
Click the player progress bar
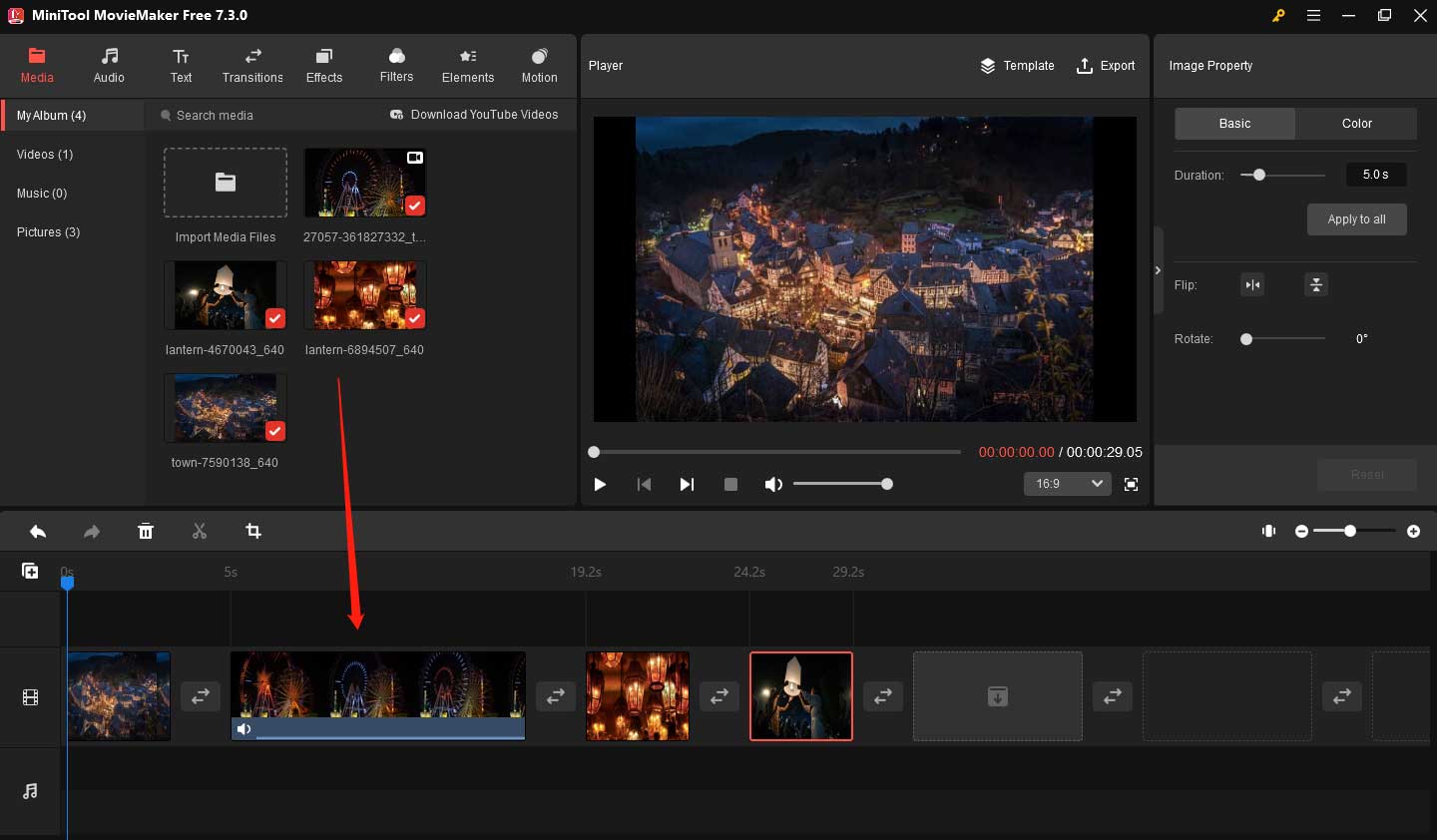pyautogui.click(x=776, y=452)
